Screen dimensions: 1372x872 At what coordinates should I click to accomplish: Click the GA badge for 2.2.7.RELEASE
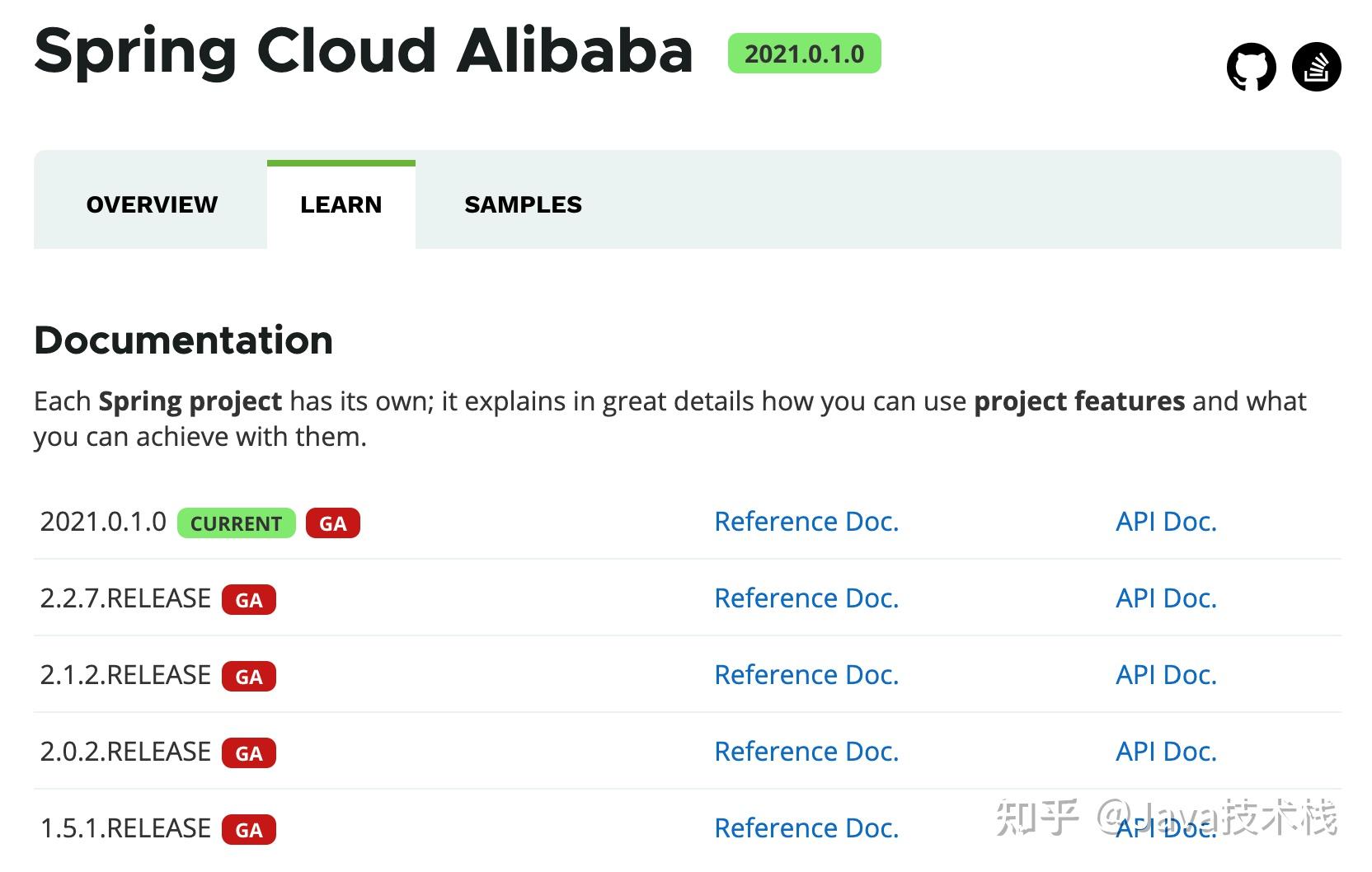tap(249, 599)
